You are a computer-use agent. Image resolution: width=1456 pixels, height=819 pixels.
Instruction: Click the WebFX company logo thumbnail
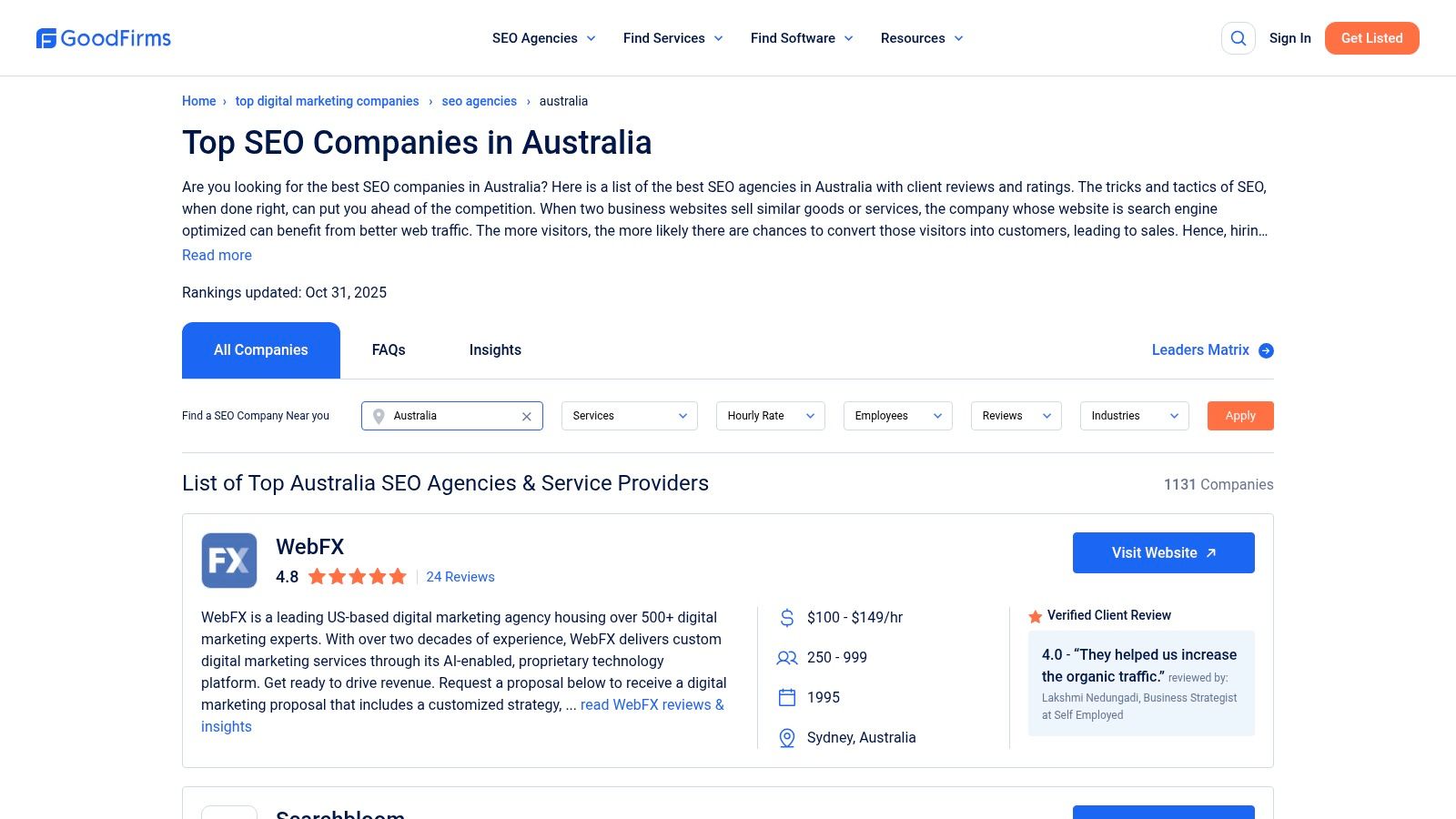pyautogui.click(x=228, y=561)
